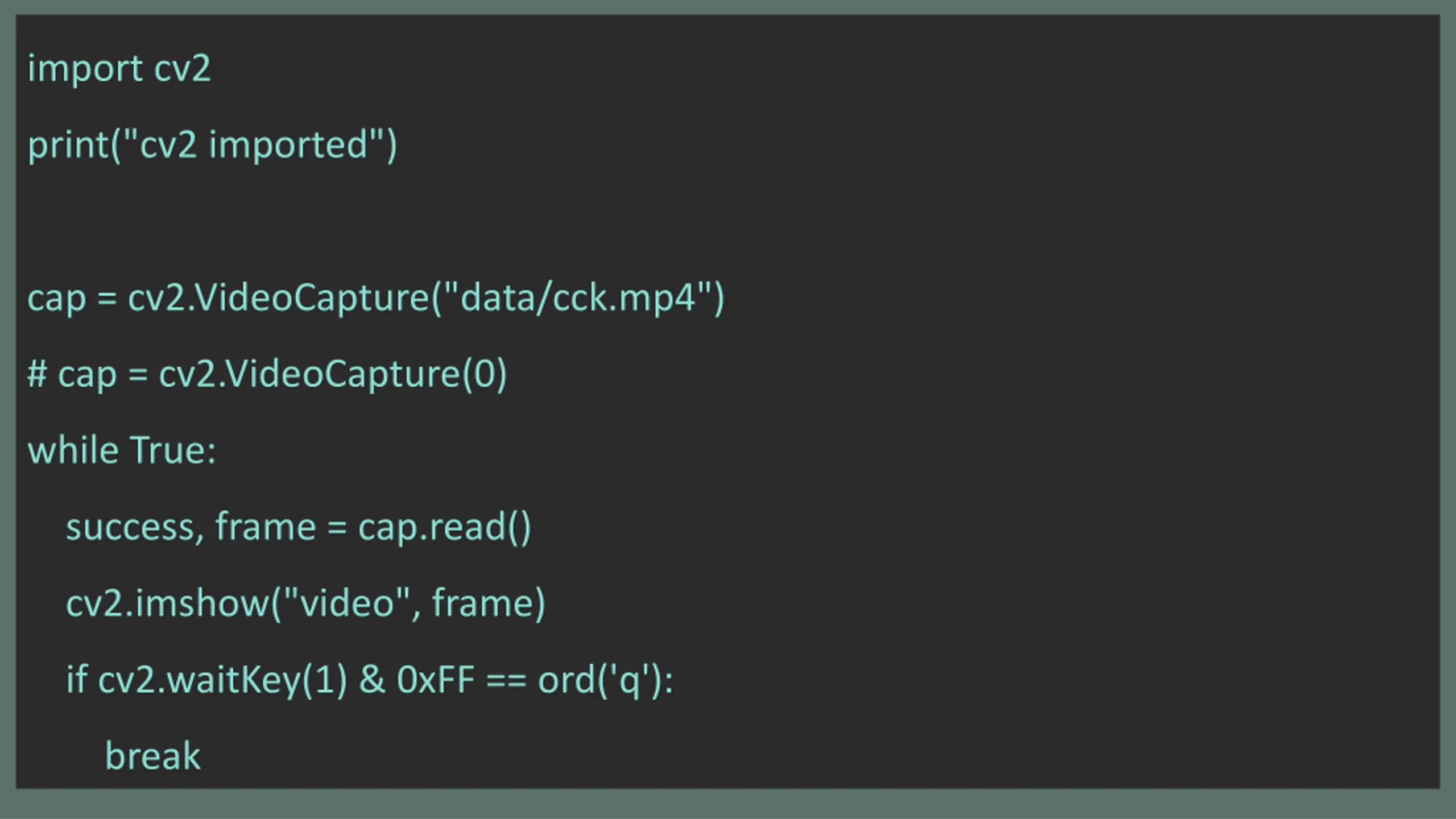Click the 0xFF hex value
1456x819 pixels.
click(x=436, y=680)
